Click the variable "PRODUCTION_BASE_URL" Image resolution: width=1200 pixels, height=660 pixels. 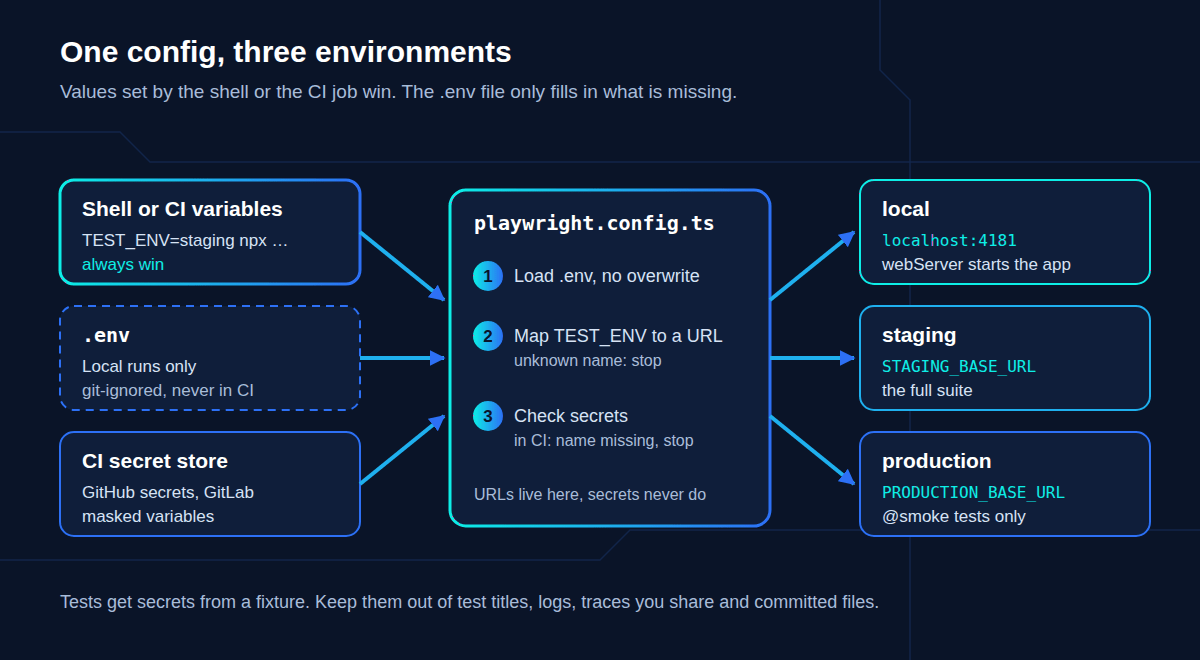click(973, 492)
